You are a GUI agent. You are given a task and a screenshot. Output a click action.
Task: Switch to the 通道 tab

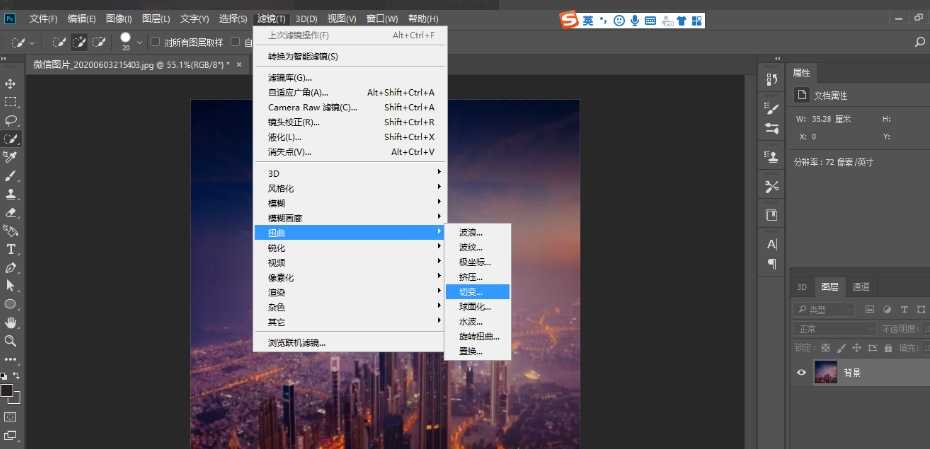click(x=860, y=286)
